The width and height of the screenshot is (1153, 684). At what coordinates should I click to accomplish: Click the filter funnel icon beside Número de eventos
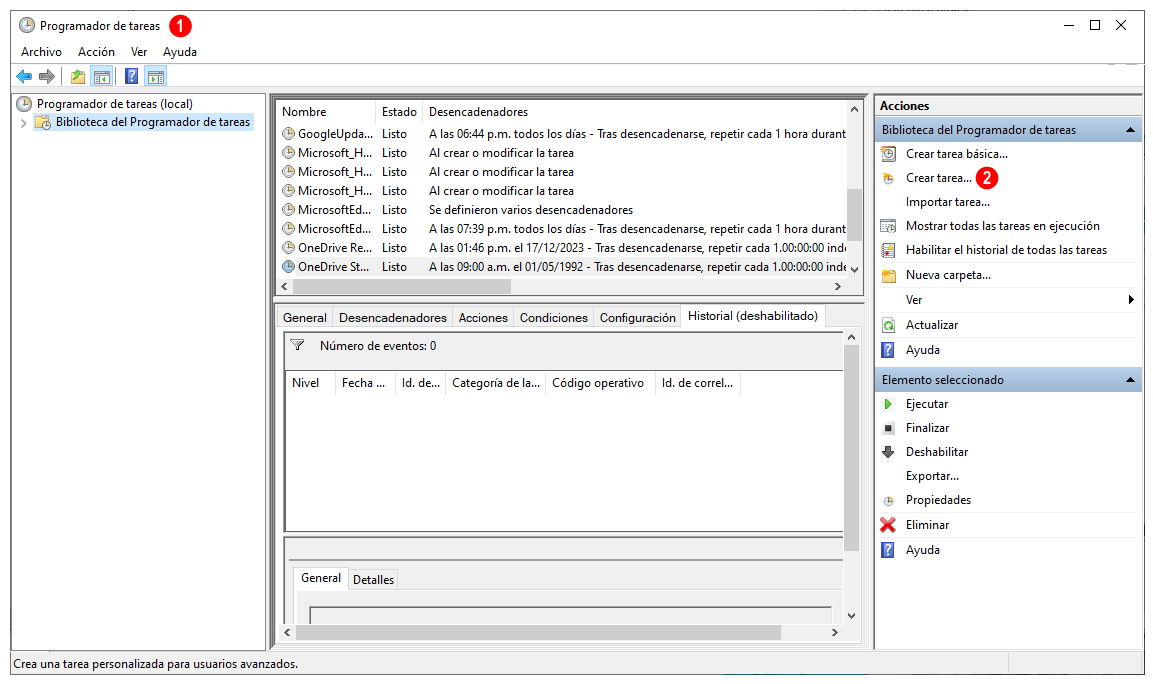(297, 345)
